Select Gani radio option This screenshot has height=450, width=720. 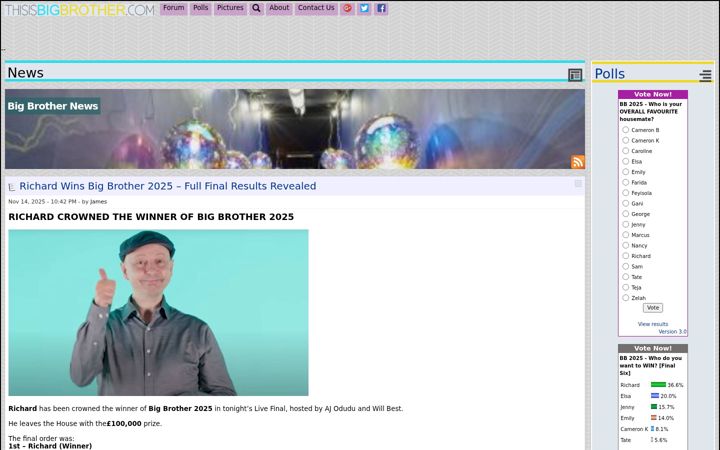[625, 203]
